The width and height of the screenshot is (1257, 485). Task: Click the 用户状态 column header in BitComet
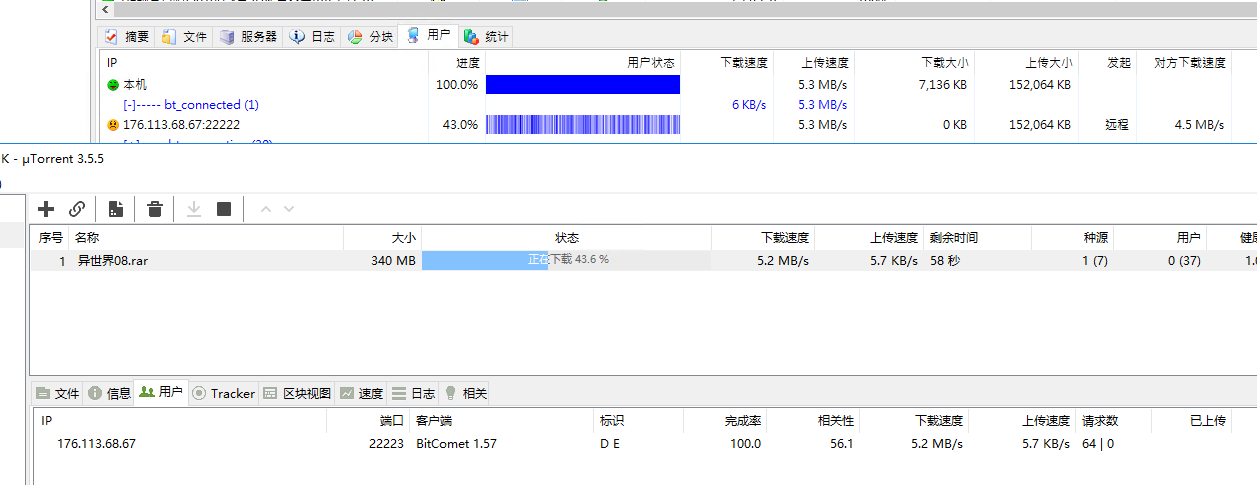[x=583, y=63]
